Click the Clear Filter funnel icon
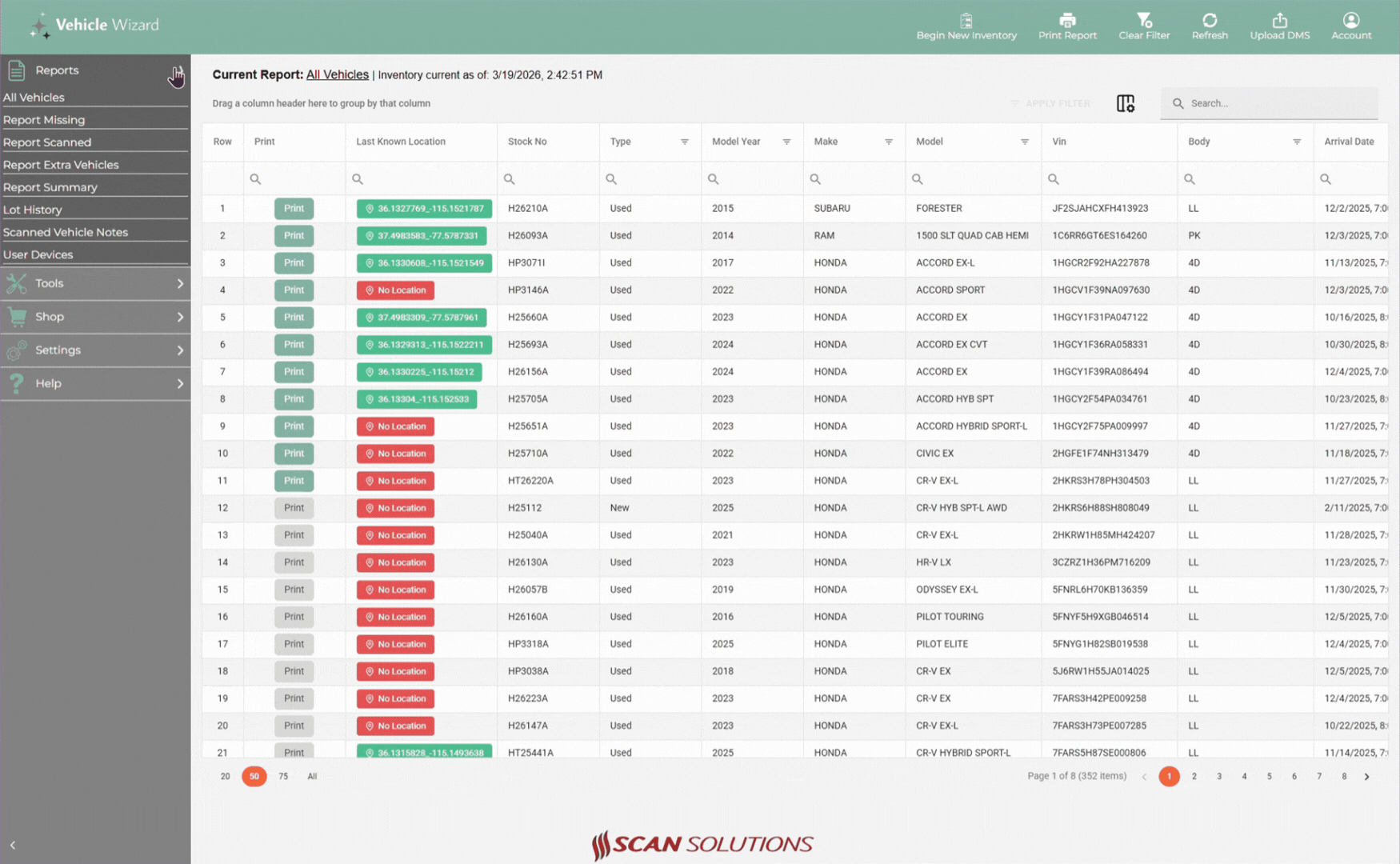 coord(1144,20)
